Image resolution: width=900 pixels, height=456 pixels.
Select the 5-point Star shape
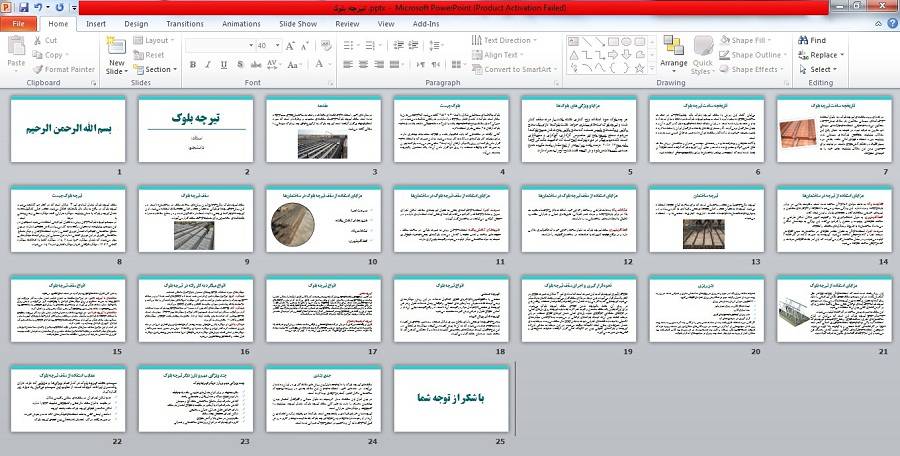pos(639,68)
